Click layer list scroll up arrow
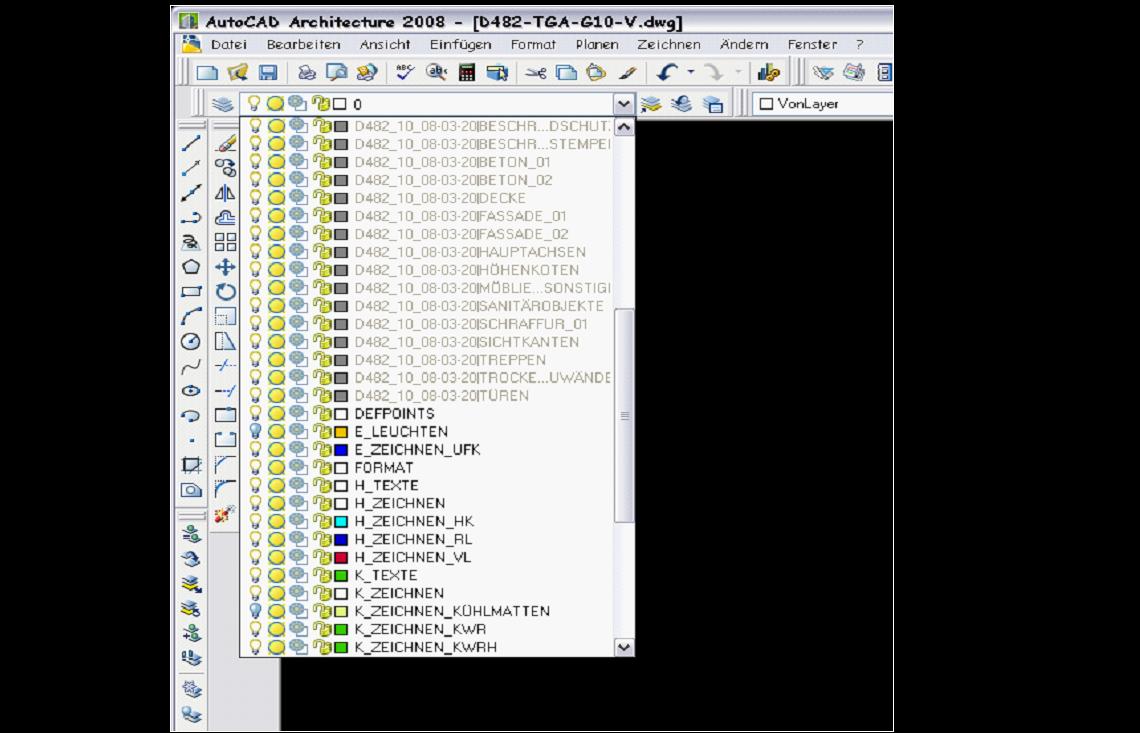 tap(624, 127)
